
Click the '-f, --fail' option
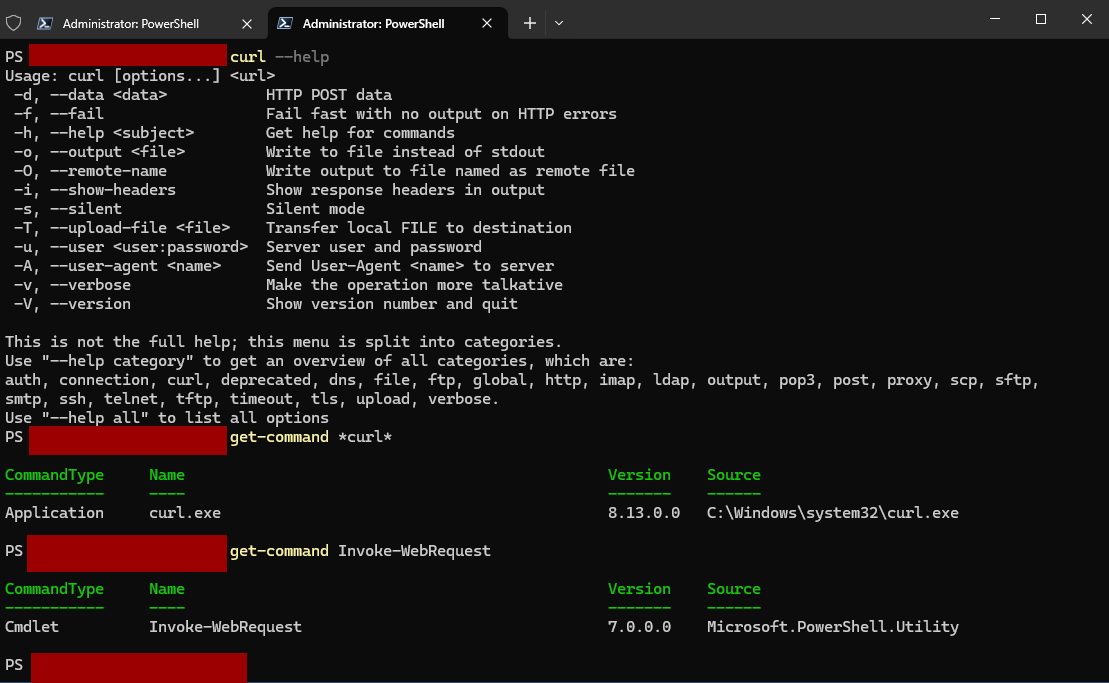click(59, 114)
